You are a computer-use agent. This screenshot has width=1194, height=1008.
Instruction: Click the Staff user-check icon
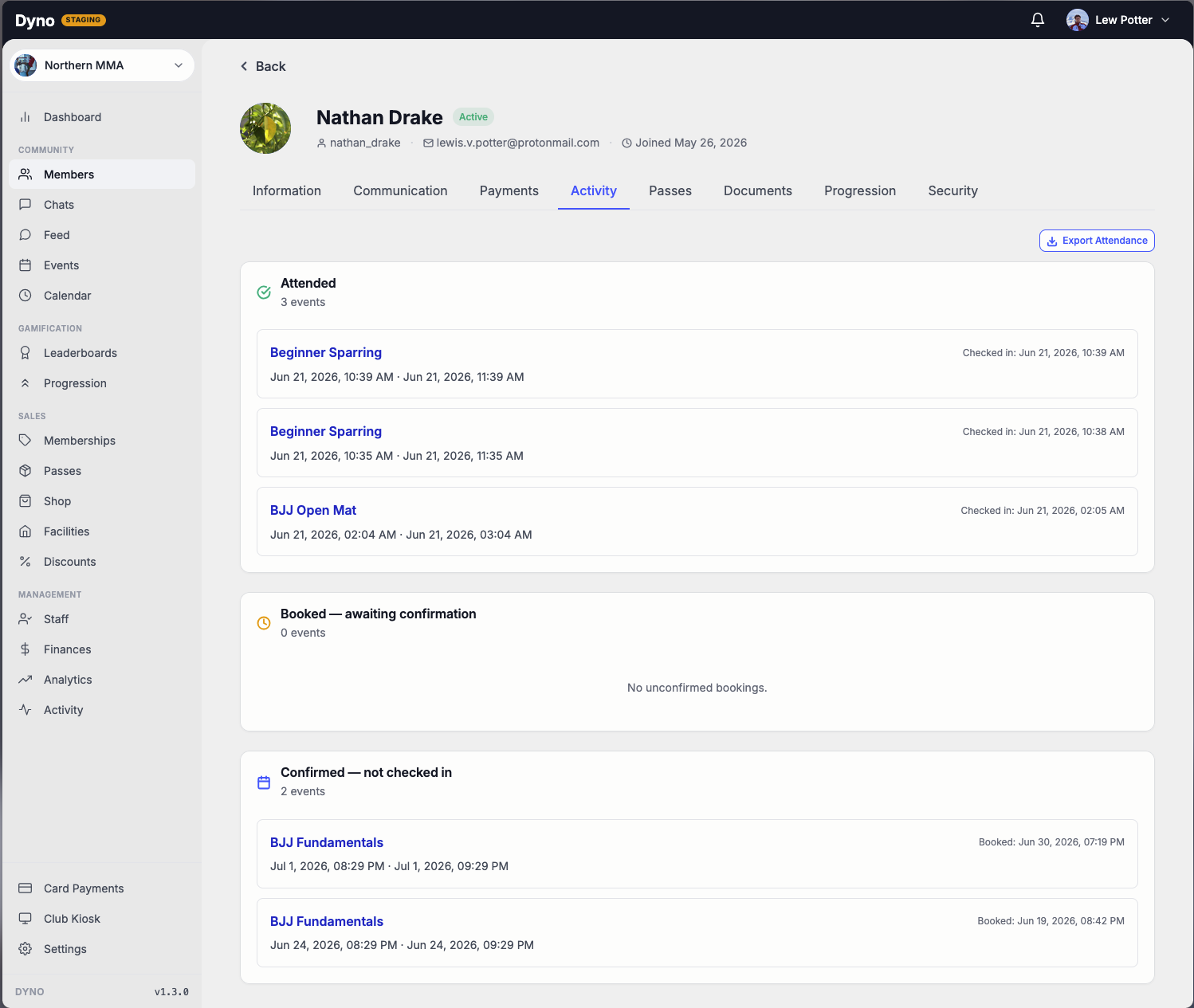pyautogui.click(x=26, y=619)
